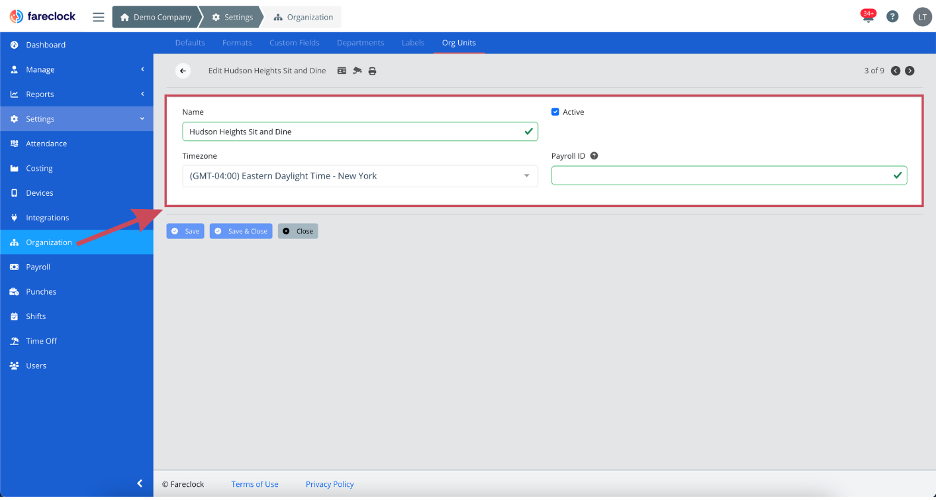This screenshot has height=500, width=936.
Task: Click the Save & Close button
Action: (x=241, y=231)
